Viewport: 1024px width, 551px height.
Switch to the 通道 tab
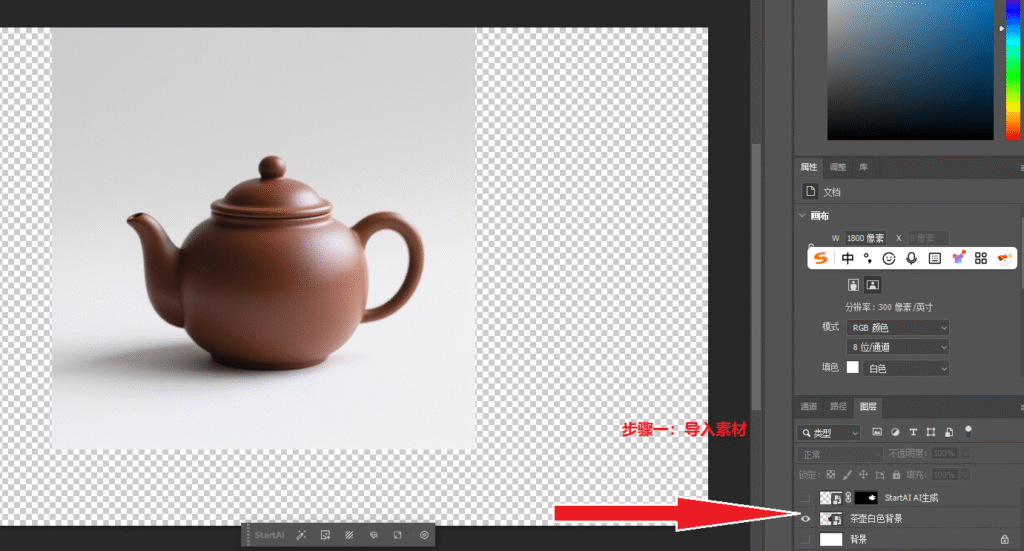click(x=809, y=406)
